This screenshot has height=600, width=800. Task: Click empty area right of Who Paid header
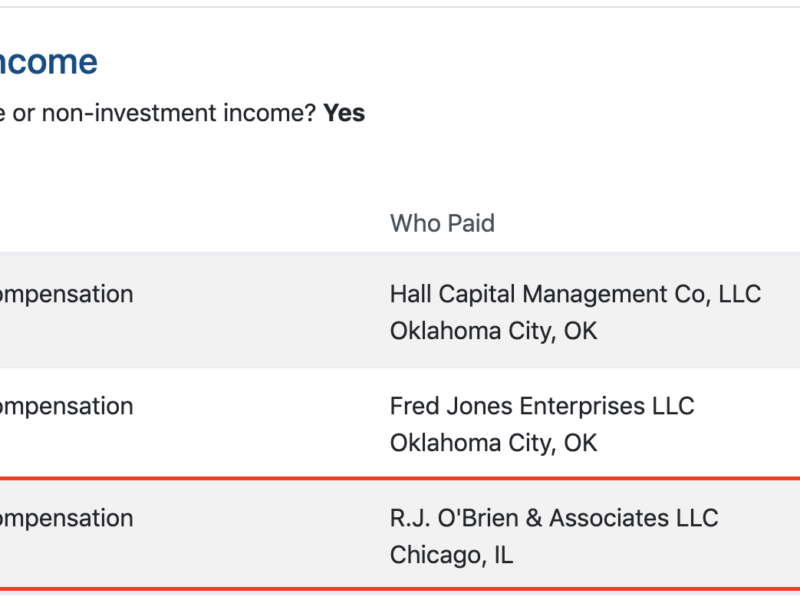tap(650, 222)
